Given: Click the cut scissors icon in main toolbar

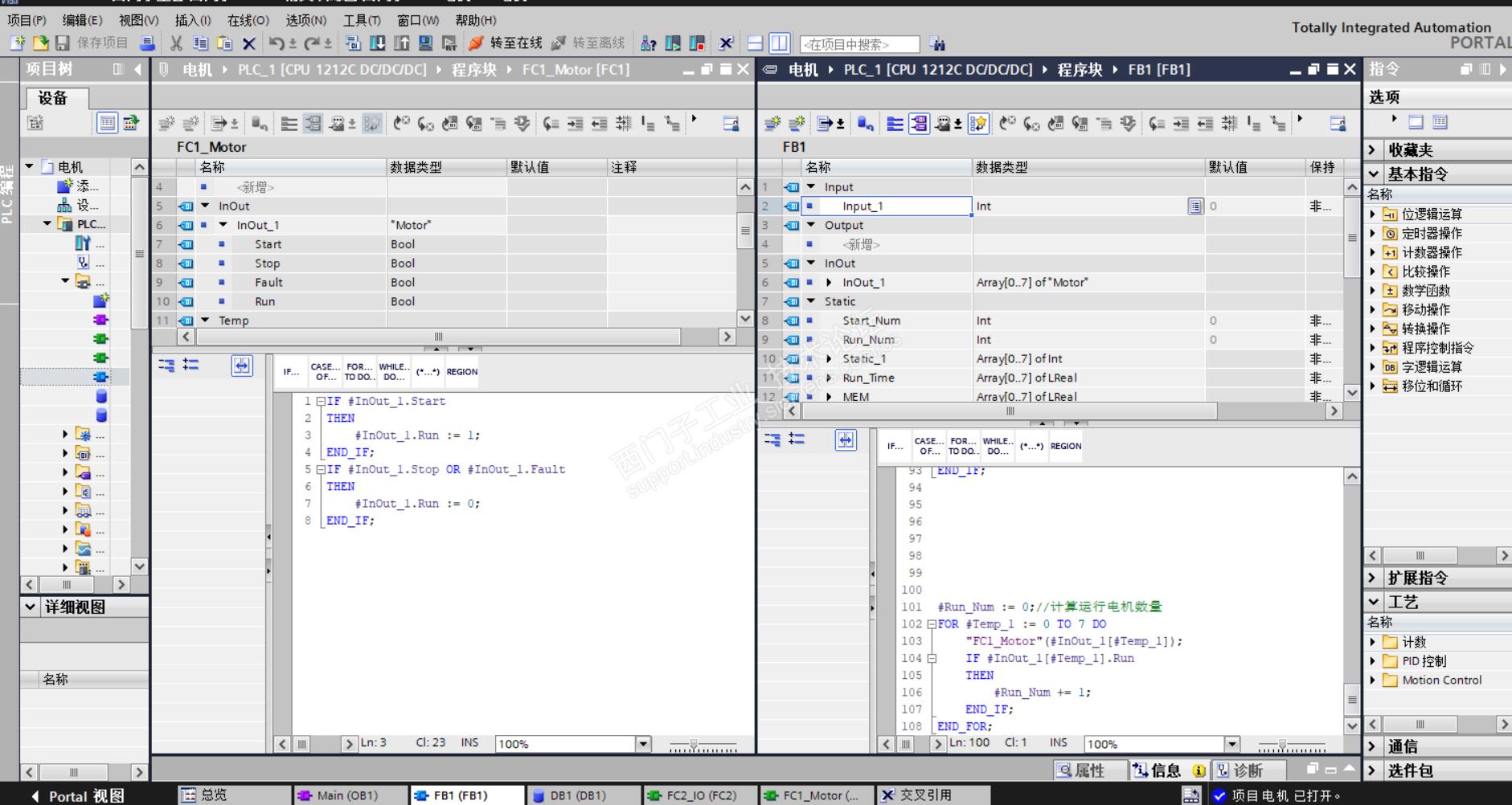Looking at the screenshot, I should click(x=176, y=43).
